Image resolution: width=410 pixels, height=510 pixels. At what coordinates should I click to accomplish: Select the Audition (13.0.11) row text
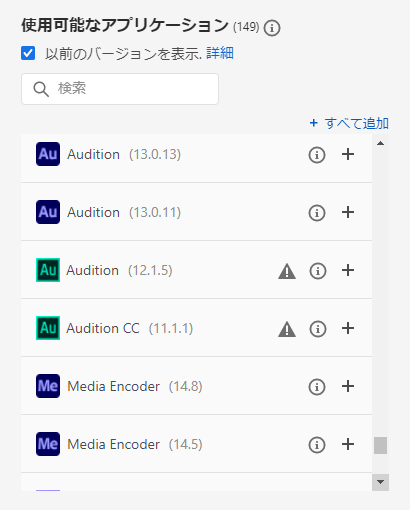point(124,212)
